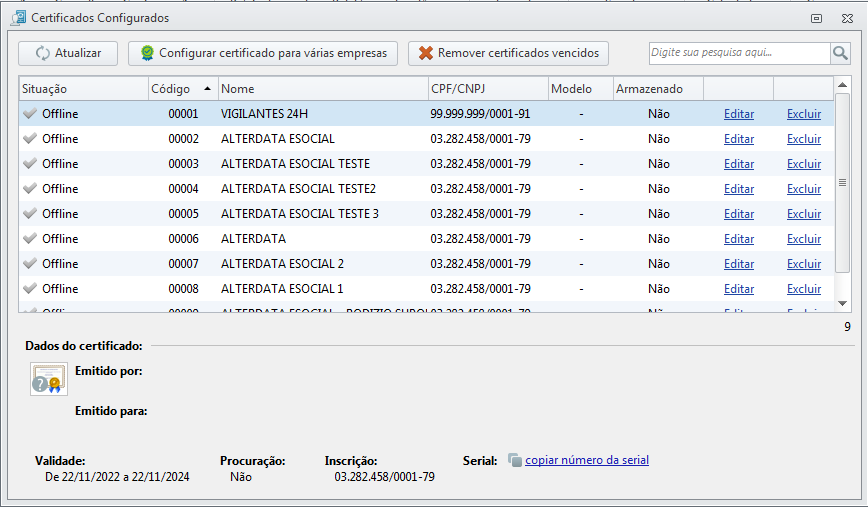Focus the search field 'Digite sua pesquisa aqui'
Screen dimensions: 868x507
click(x=740, y=53)
